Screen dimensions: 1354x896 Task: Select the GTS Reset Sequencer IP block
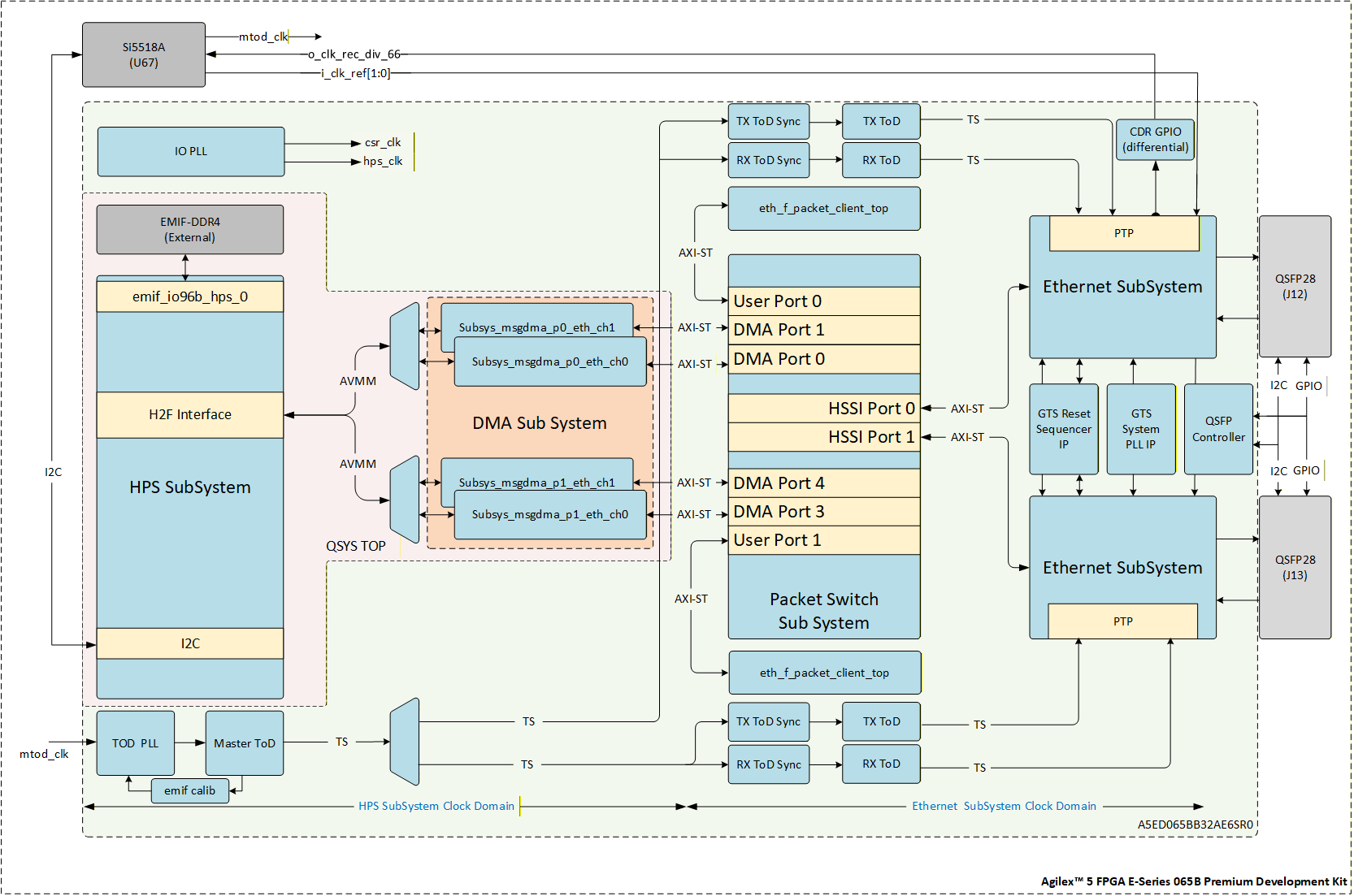(1063, 429)
